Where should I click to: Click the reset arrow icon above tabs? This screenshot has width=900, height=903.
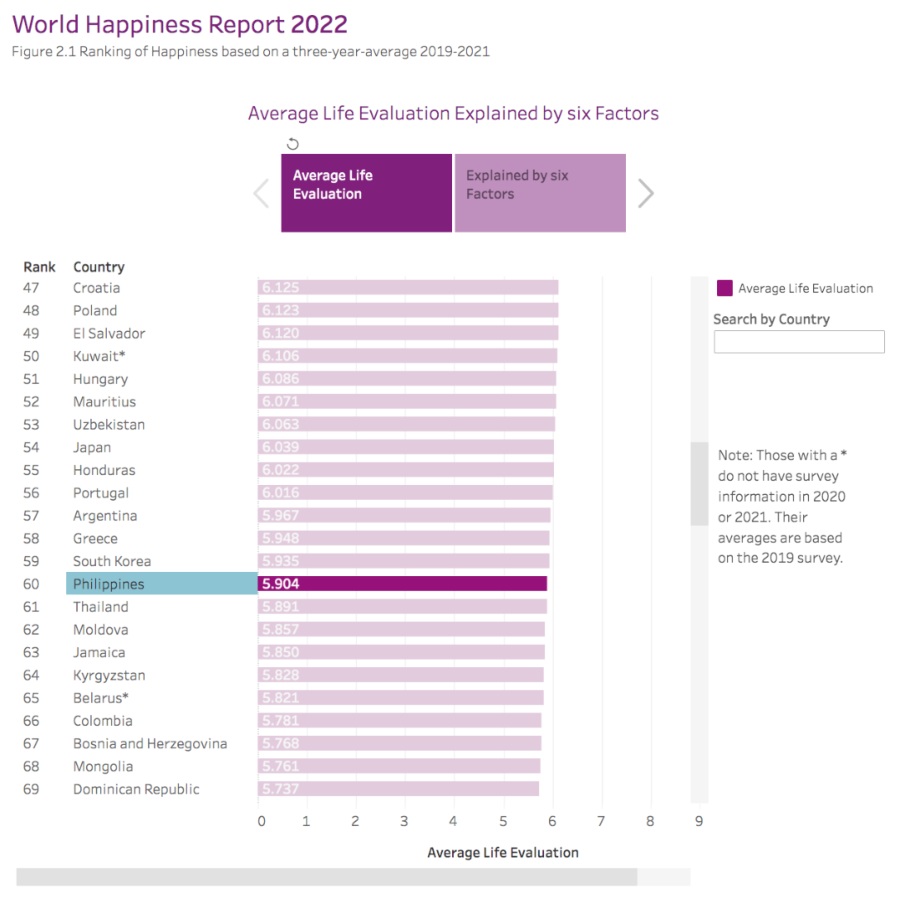[x=293, y=144]
